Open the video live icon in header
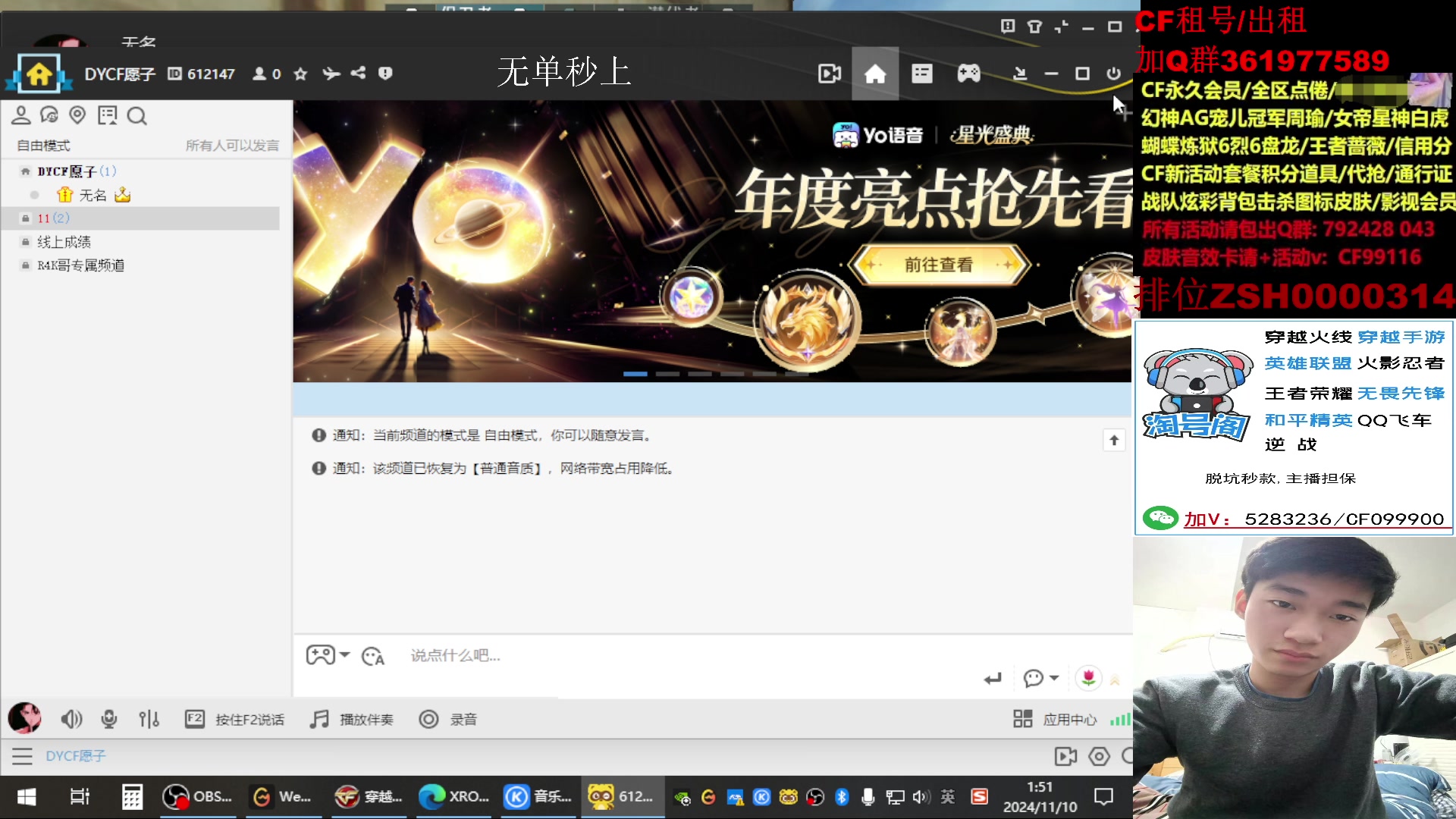Image resolution: width=1456 pixels, height=819 pixels. pos(830,74)
